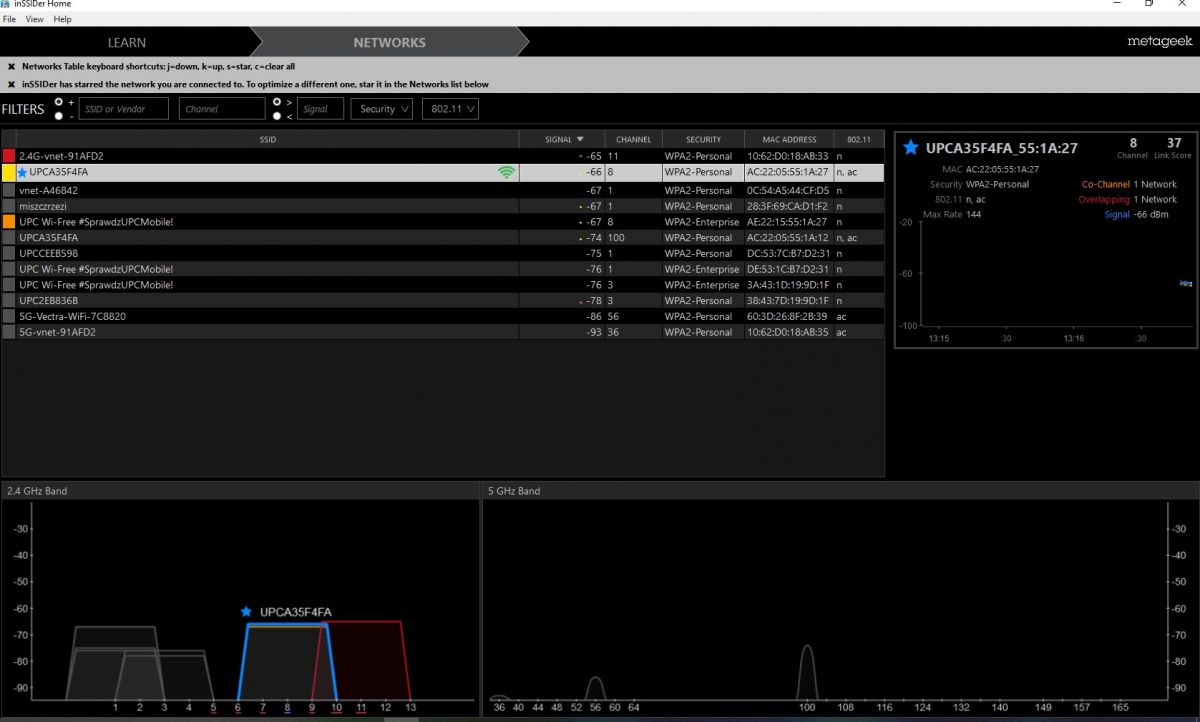Click the Overlapping label in details panel
This screenshot has width=1200, height=722.
1103,199
